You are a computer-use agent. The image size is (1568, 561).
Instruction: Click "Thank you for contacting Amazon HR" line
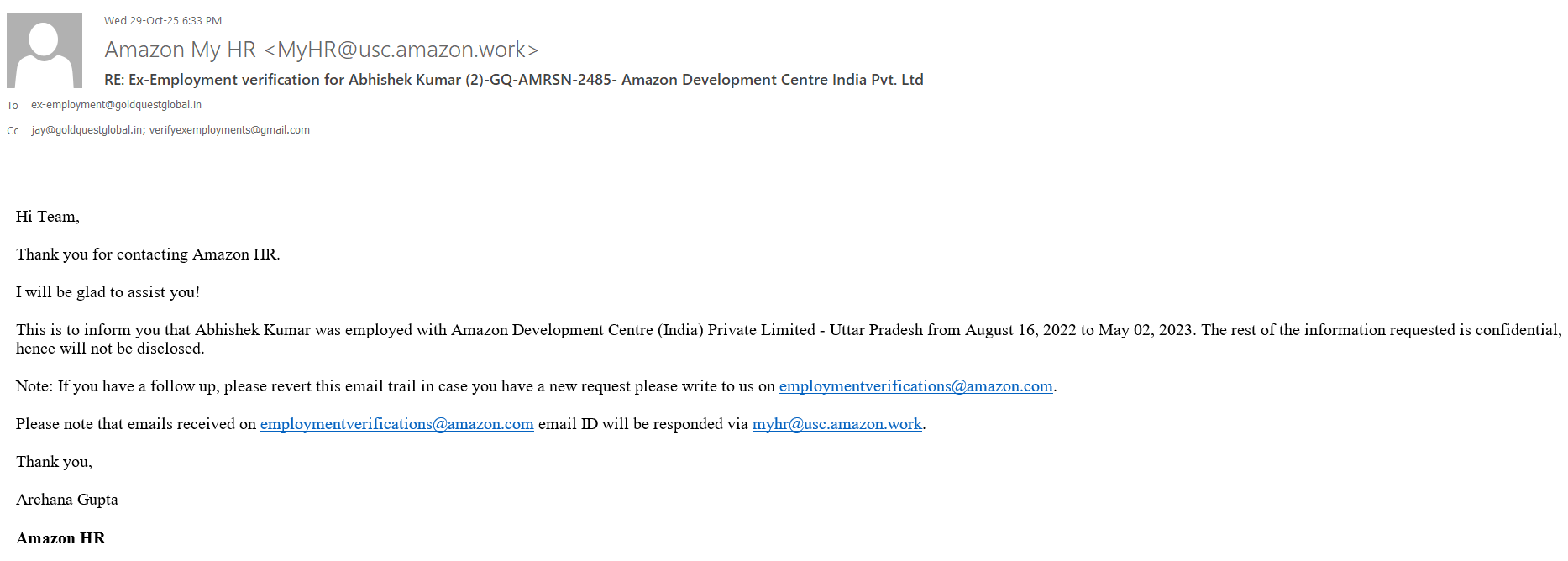(x=148, y=254)
